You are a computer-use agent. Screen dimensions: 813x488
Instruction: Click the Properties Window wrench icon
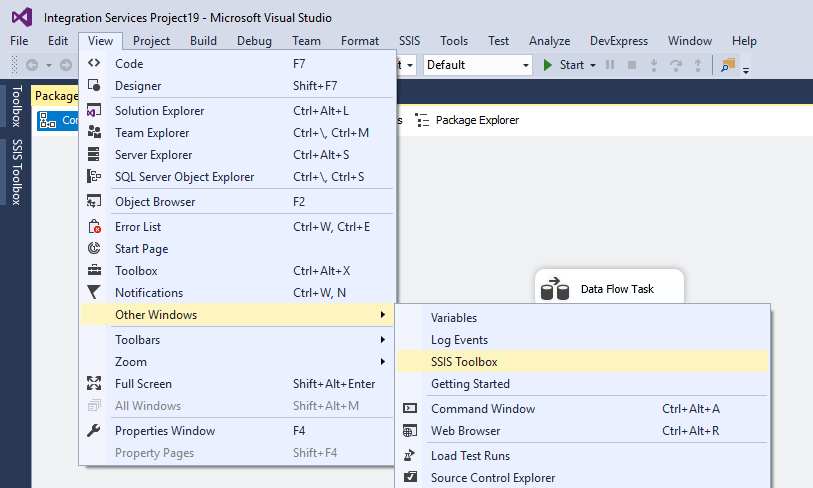(x=94, y=430)
